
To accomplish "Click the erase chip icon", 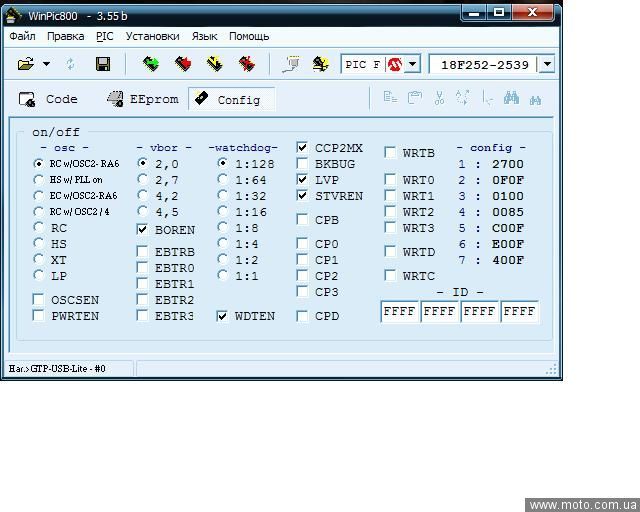I will tap(247, 64).
